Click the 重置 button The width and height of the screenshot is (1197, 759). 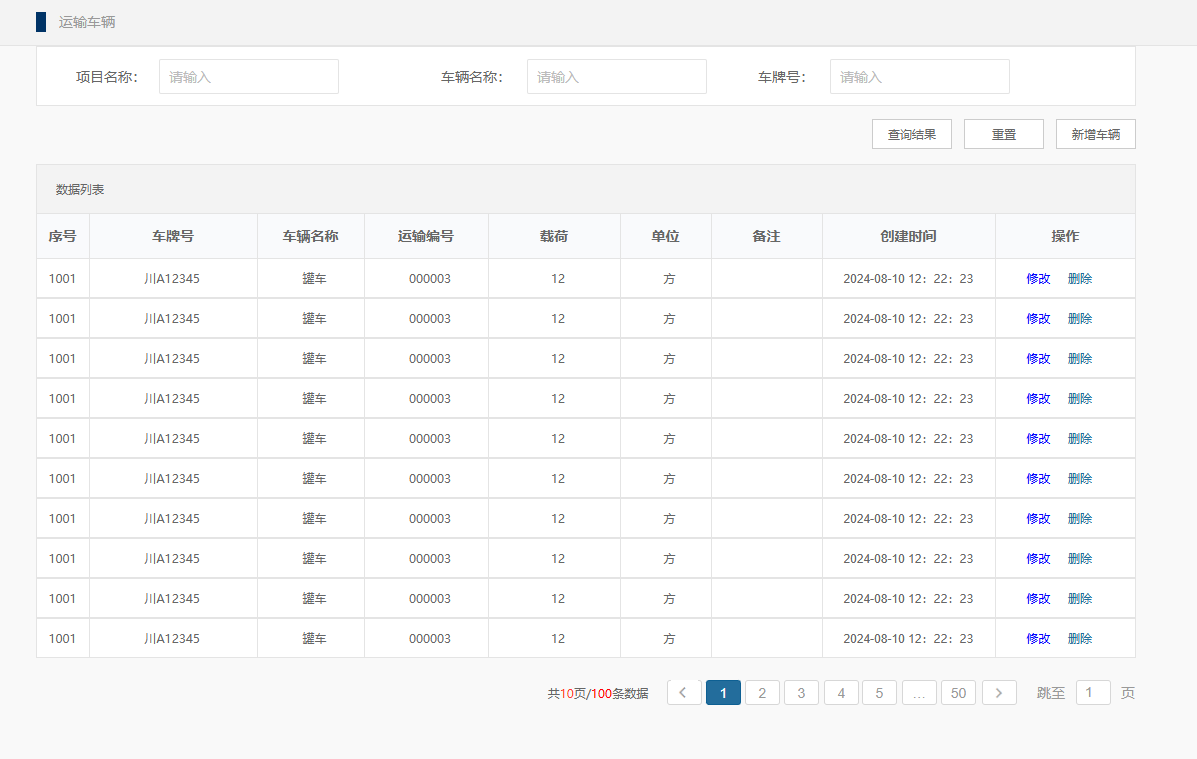click(1003, 134)
